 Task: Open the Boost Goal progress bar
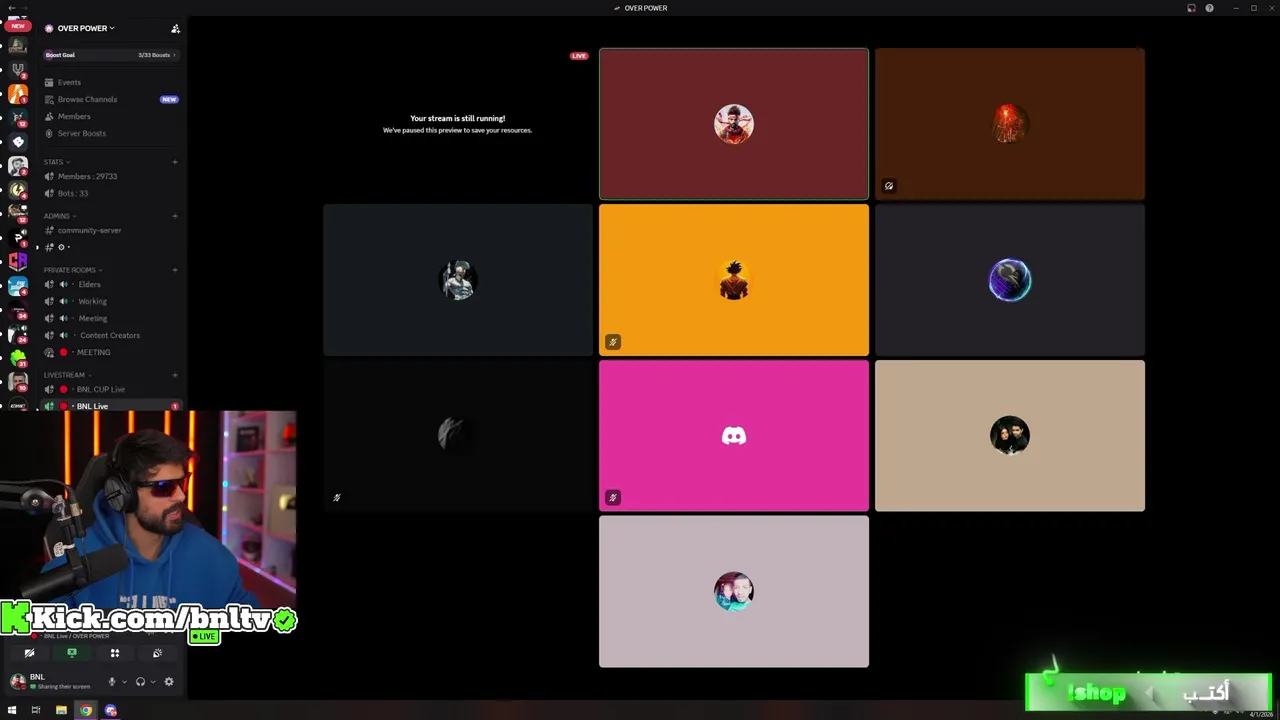tap(111, 55)
